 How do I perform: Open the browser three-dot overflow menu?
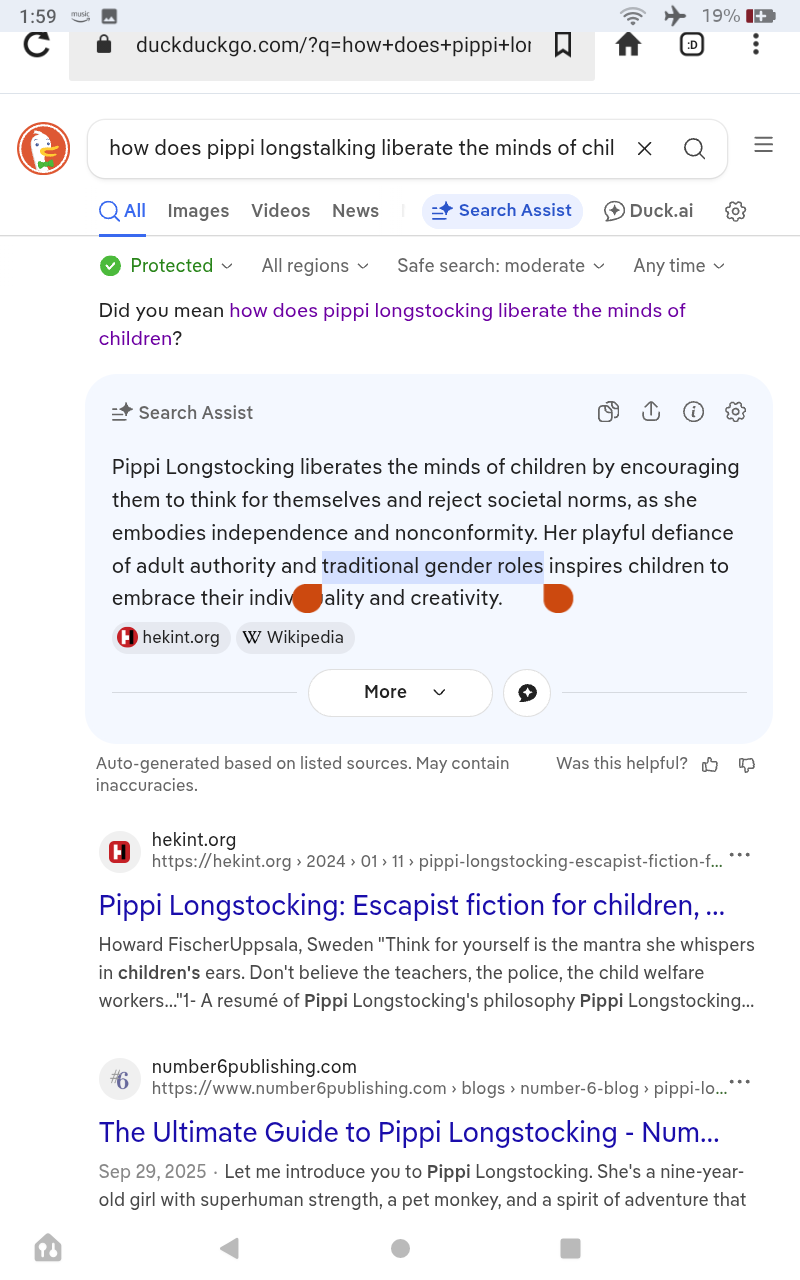(x=756, y=44)
